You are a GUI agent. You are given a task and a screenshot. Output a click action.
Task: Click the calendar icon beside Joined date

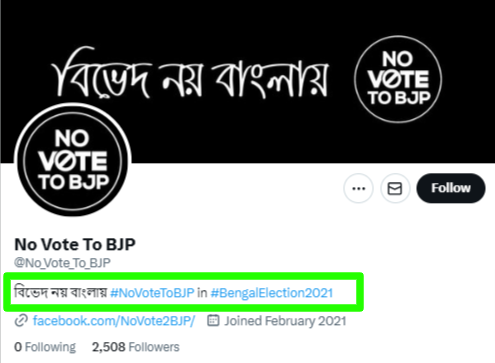tap(213, 321)
